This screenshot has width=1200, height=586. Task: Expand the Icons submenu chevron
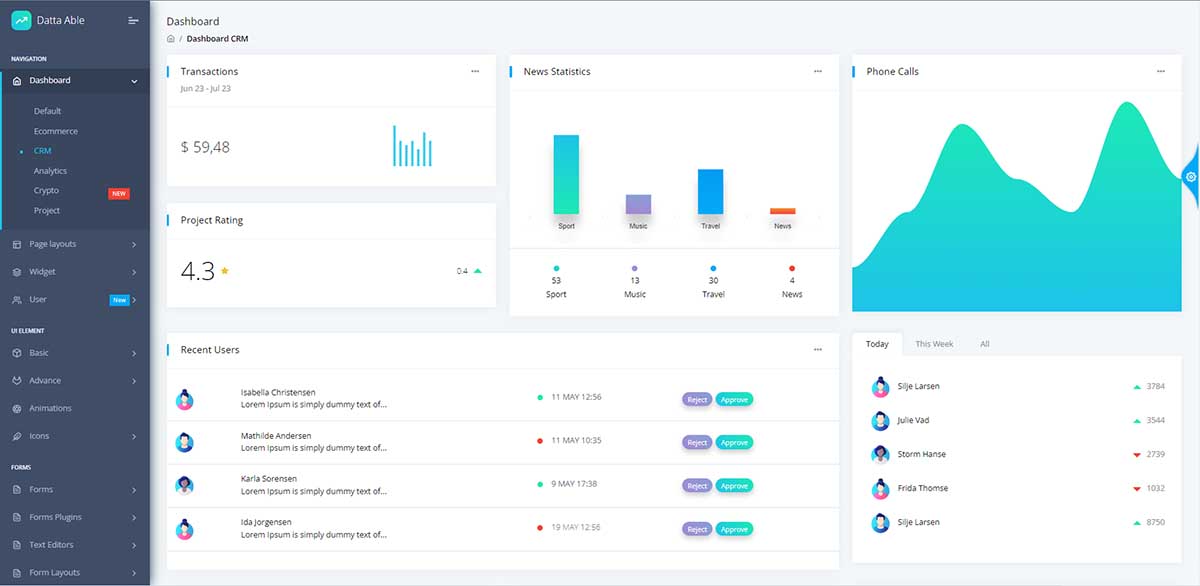134,437
